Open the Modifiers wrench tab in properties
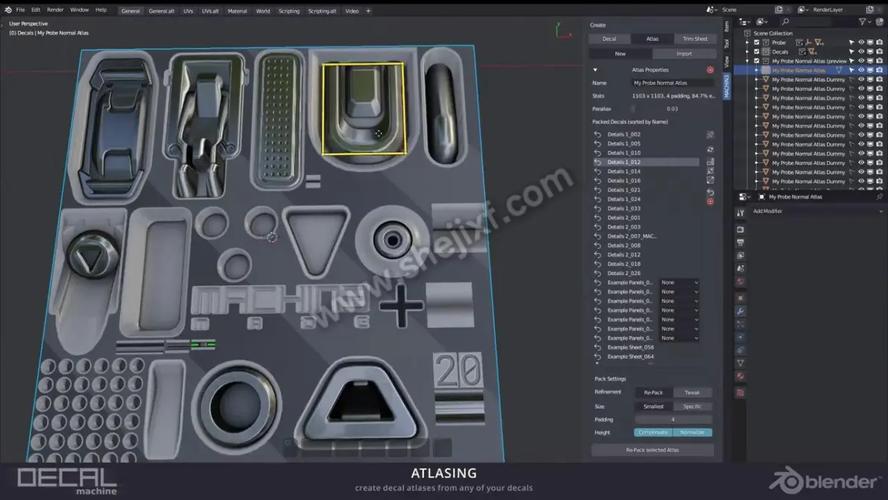 click(x=740, y=311)
